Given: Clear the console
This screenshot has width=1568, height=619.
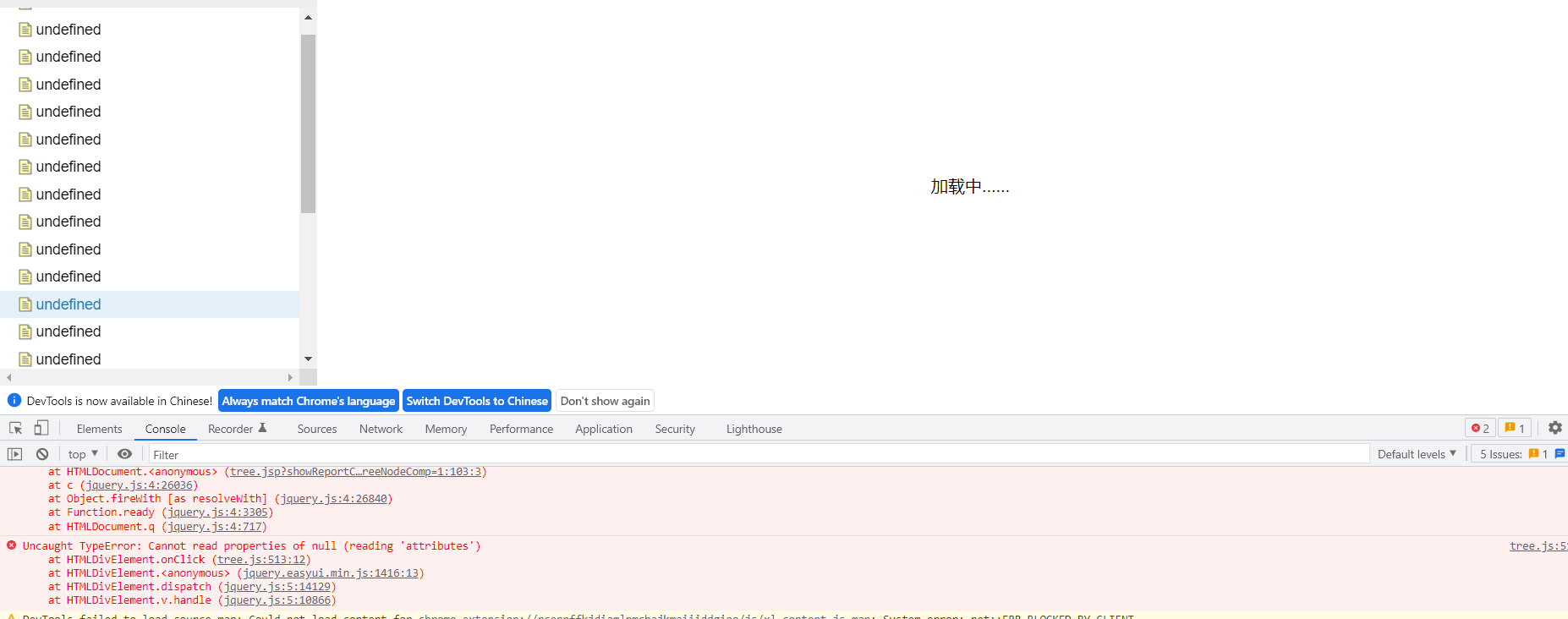Looking at the screenshot, I should point(42,454).
